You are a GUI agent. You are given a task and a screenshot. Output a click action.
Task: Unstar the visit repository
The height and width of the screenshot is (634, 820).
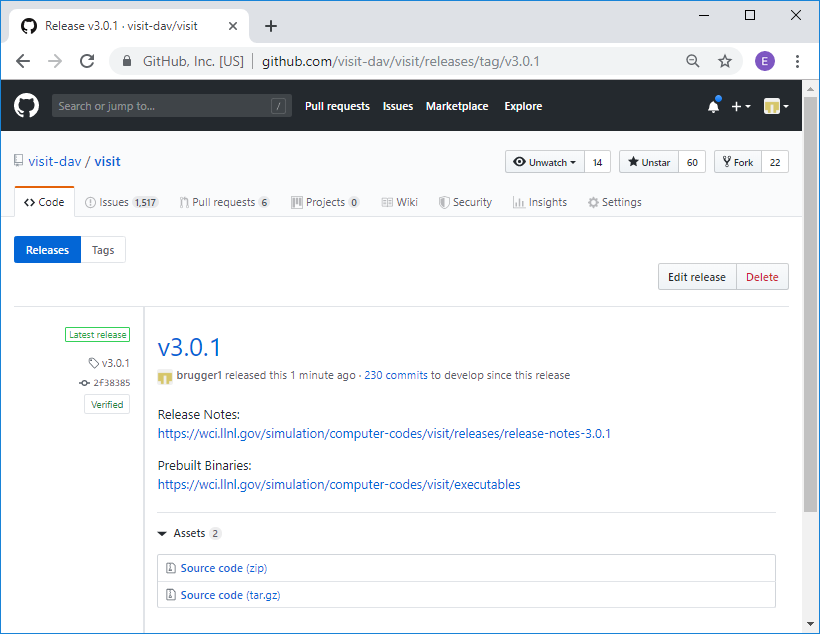coord(649,162)
